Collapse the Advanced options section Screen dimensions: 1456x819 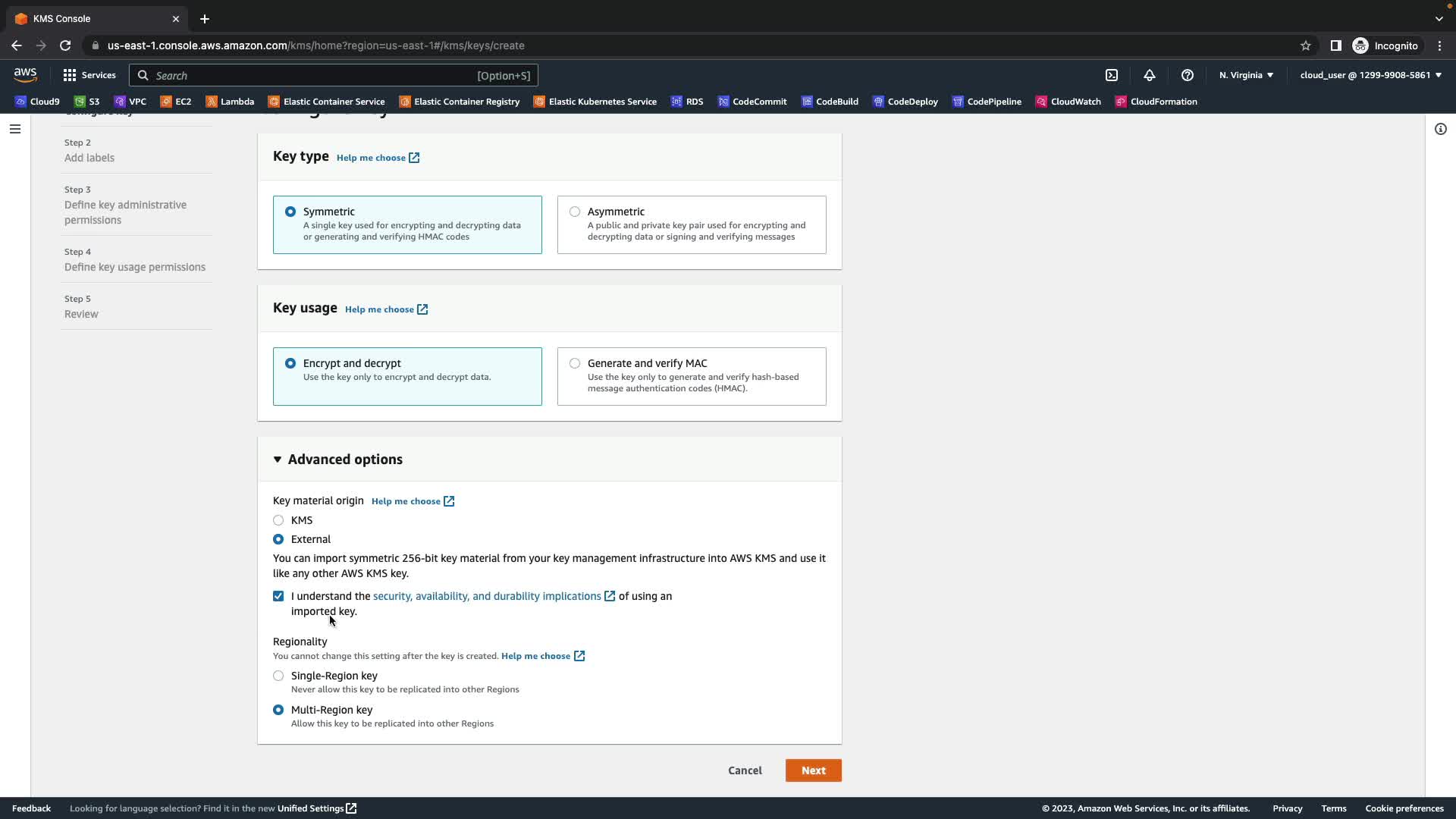coord(337,460)
